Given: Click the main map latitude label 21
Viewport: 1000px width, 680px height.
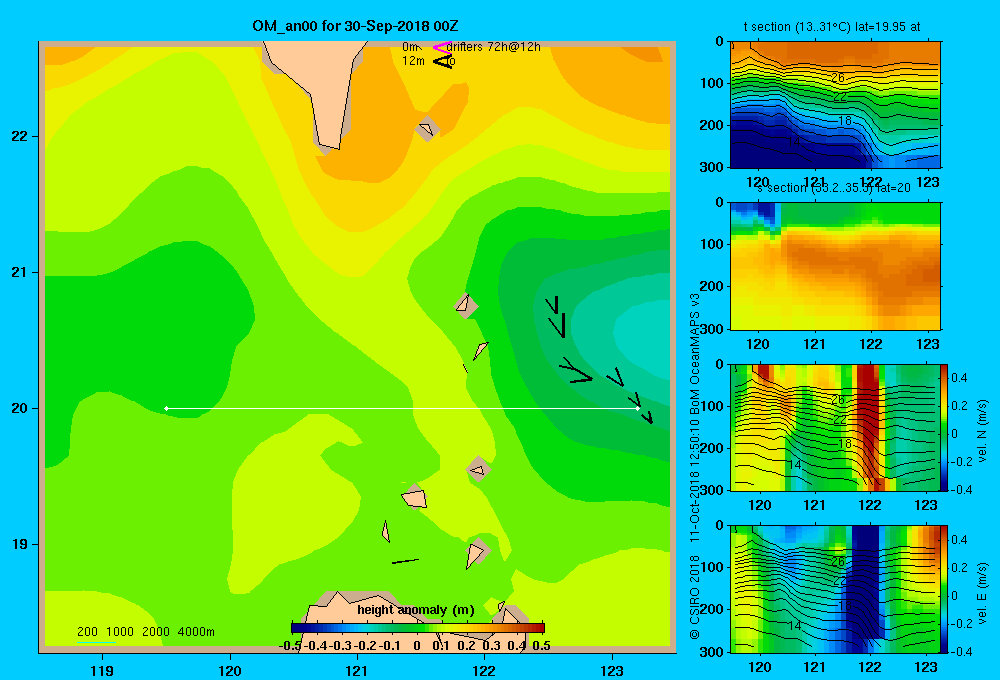Looking at the screenshot, I should pos(20,272).
